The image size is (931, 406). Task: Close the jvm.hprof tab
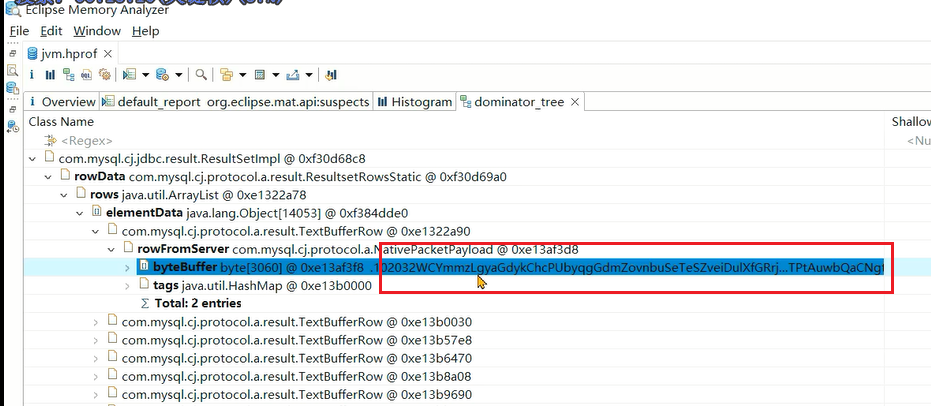point(107,54)
